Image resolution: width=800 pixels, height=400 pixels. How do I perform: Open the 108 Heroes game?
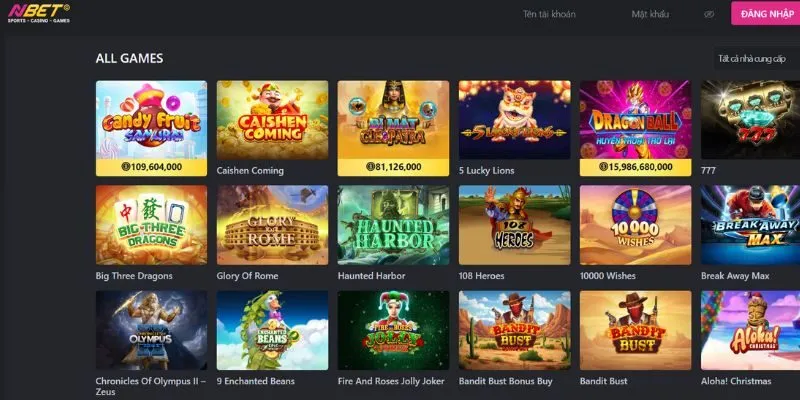[514, 225]
